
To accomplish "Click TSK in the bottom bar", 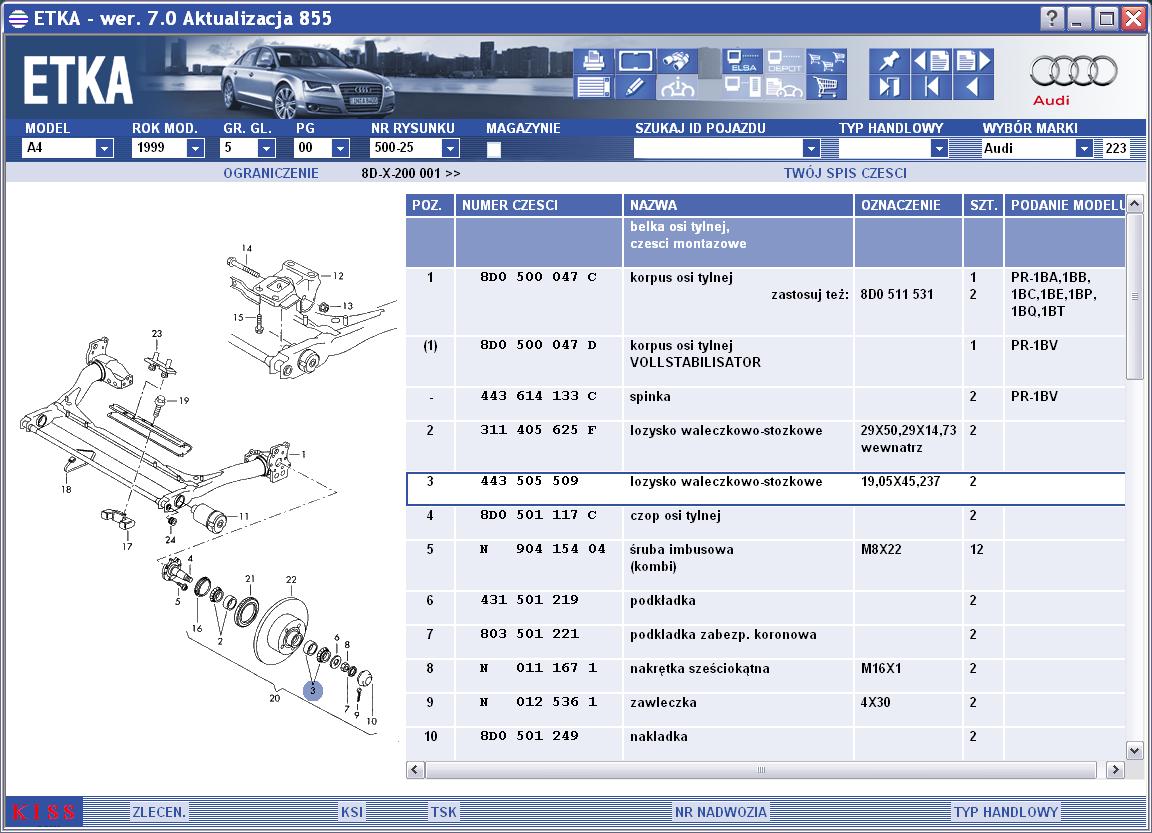I will [443, 812].
